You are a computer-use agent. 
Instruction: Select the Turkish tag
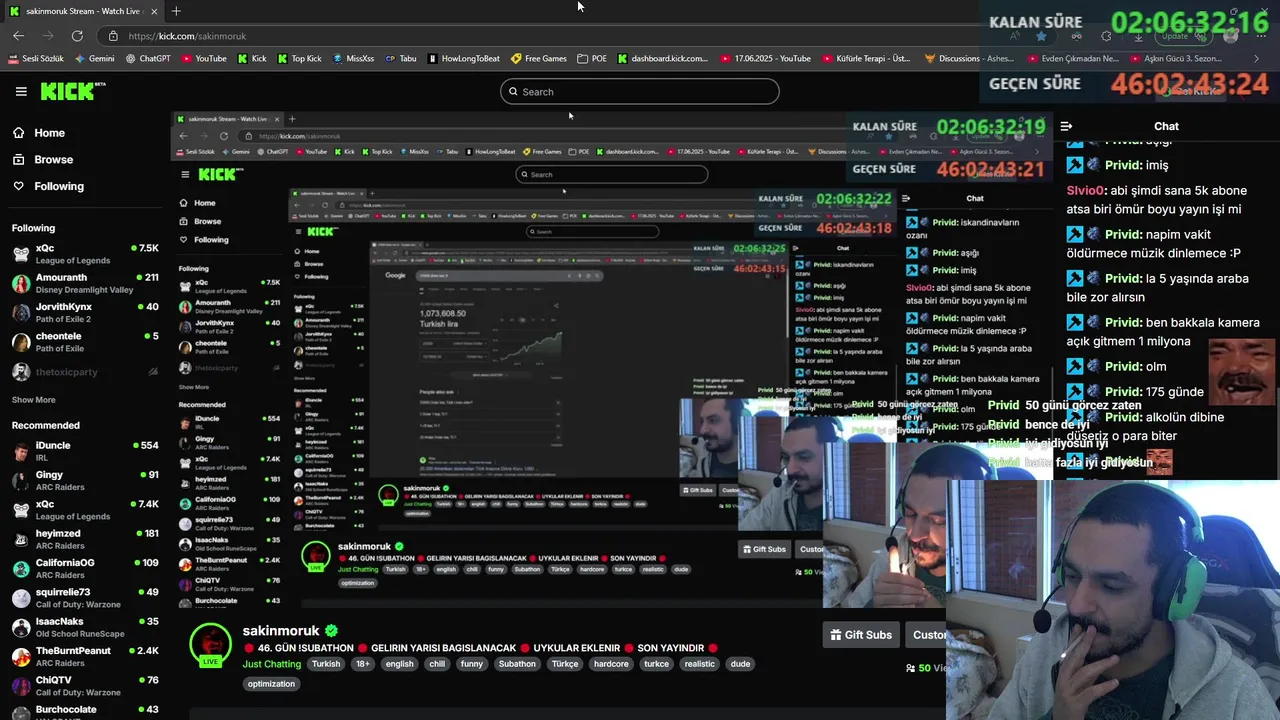[326, 664]
